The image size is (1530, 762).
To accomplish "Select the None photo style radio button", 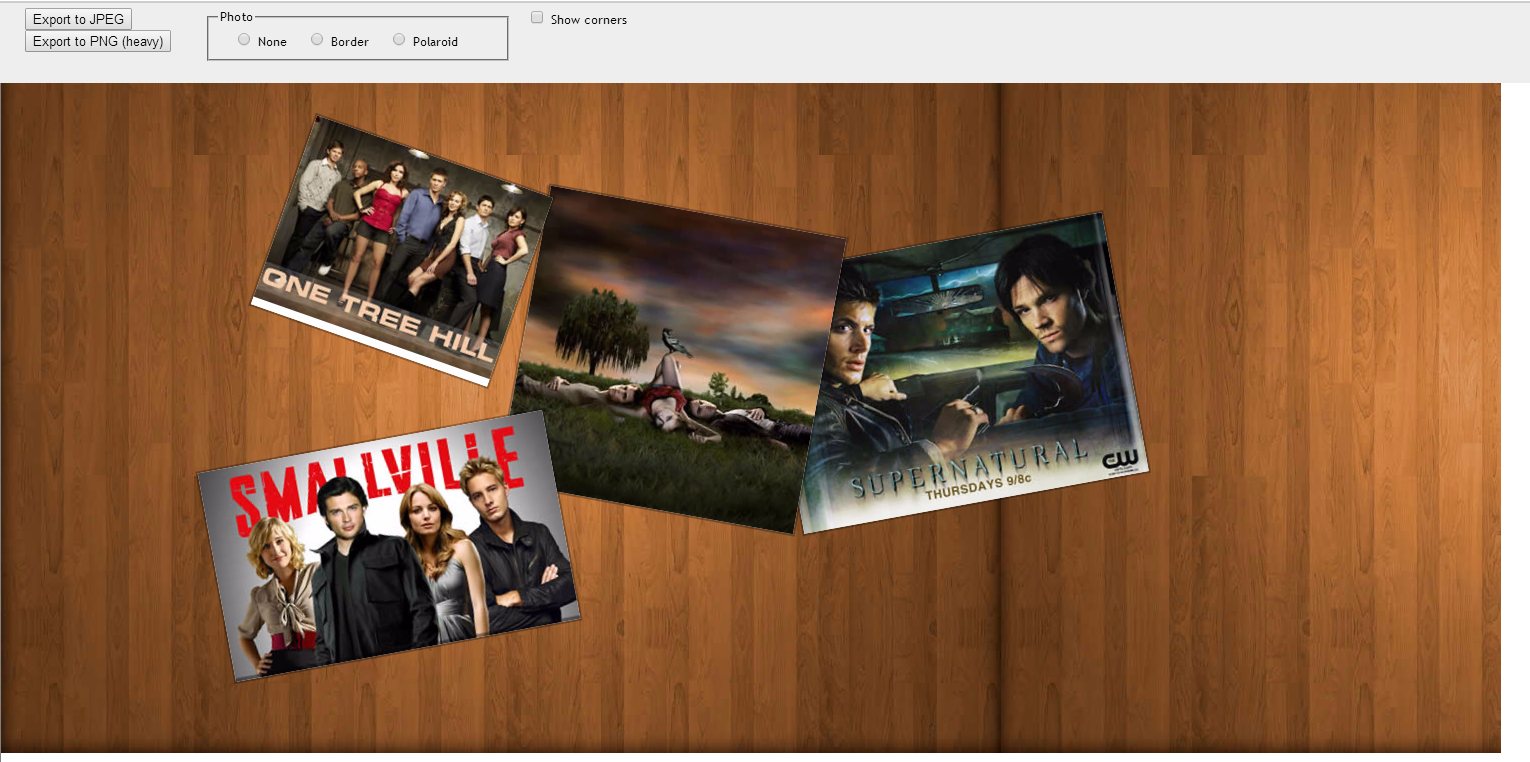I will [244, 40].
